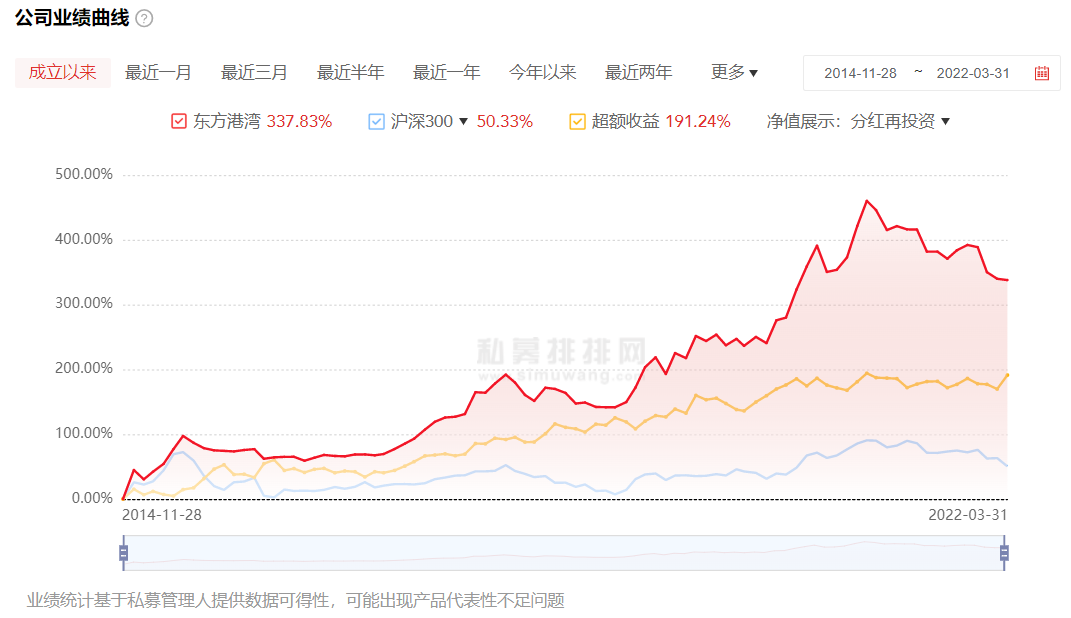This screenshot has width=1071, height=618.
Task: Click the 沪深300 return value 50.33%
Action: click(x=505, y=122)
